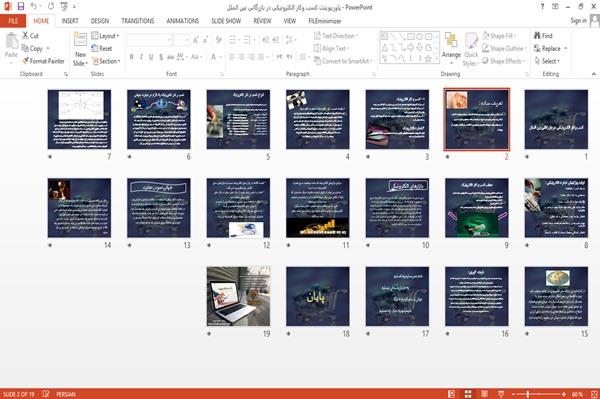Viewport: 600px width, 399px height.
Task: Click the Save icon in the quick access toolbar
Action: tap(21, 7)
